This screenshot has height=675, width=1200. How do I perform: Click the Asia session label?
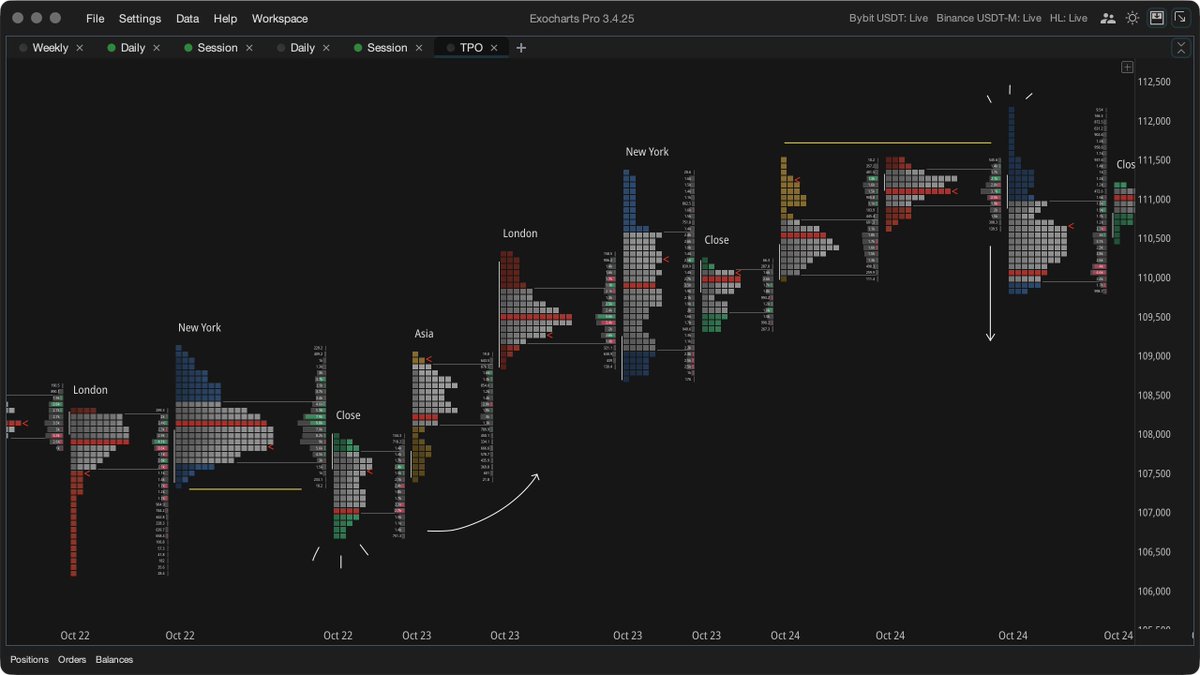(x=424, y=334)
